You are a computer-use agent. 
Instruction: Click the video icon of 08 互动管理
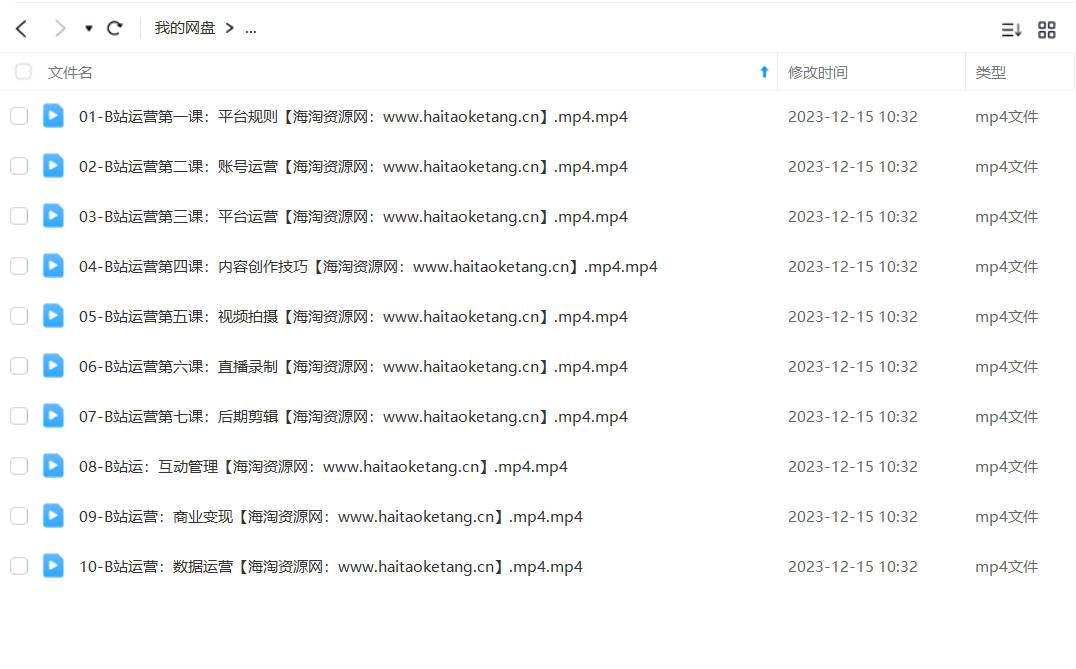53,467
